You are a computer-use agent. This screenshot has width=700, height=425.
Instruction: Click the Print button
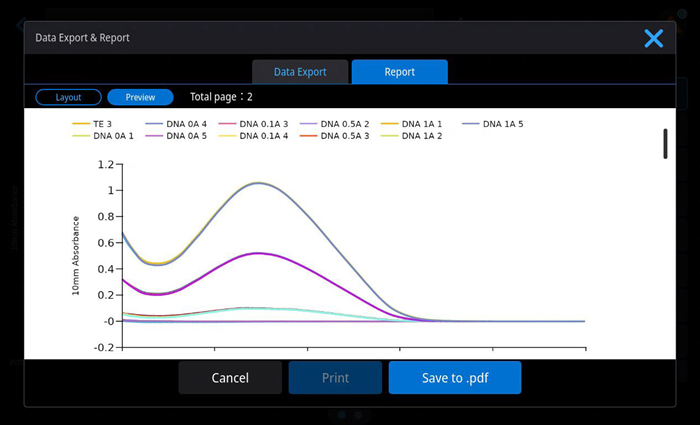tap(335, 378)
